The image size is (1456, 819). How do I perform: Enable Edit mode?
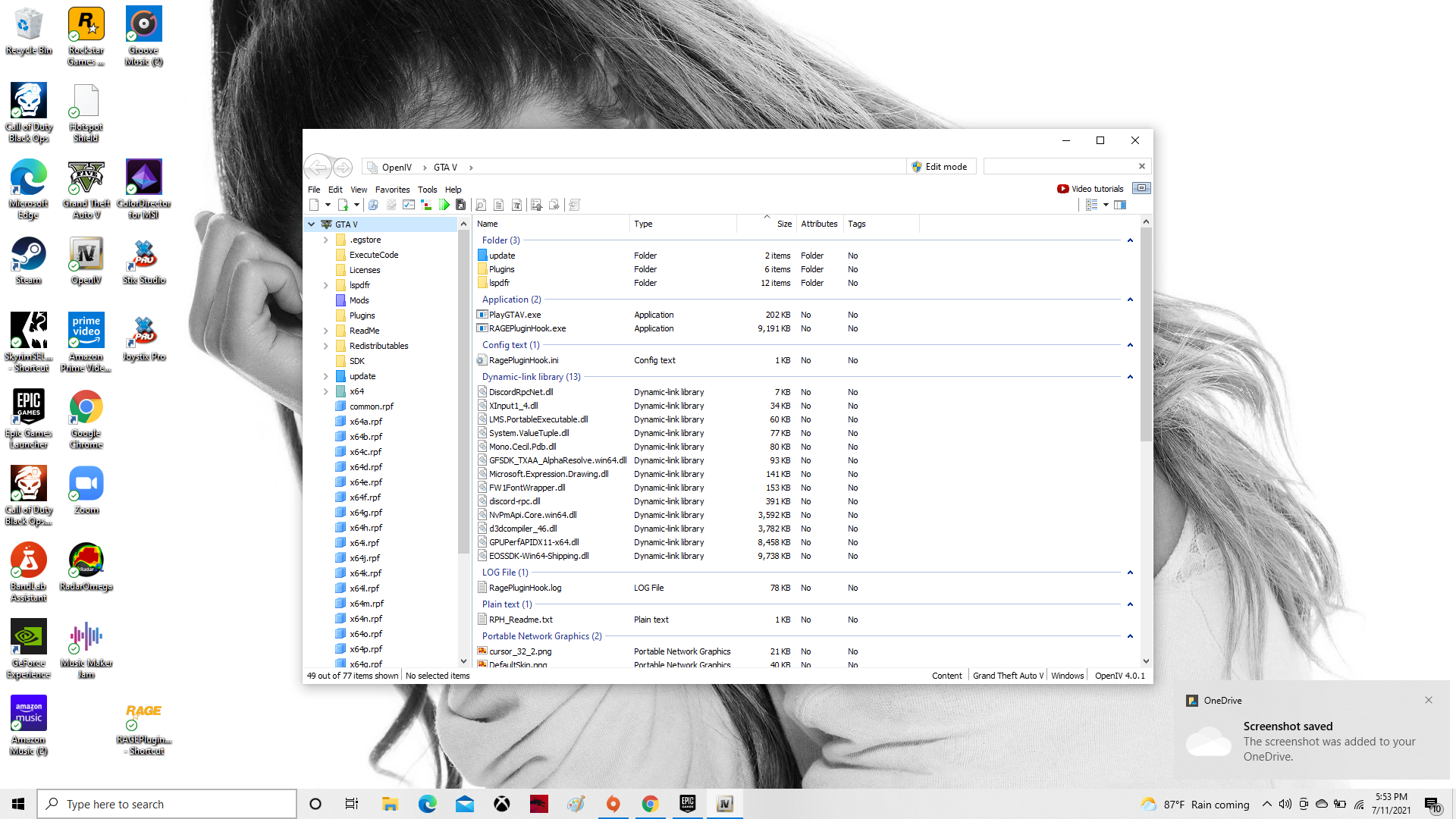click(939, 167)
